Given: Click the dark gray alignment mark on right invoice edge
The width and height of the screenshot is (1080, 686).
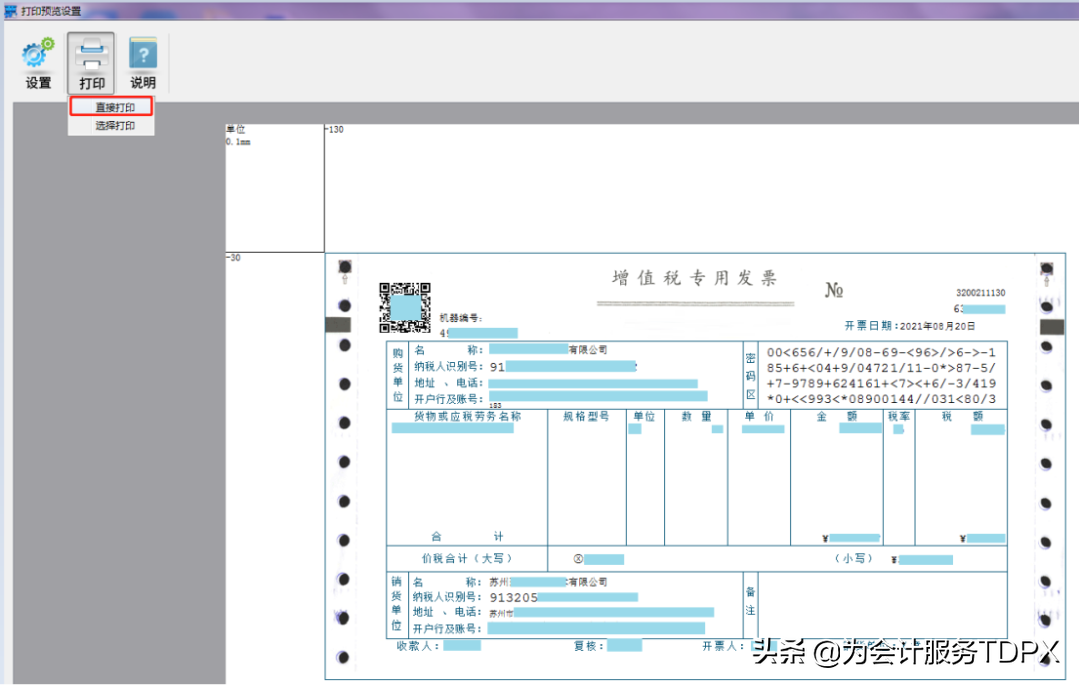Looking at the screenshot, I should (1052, 327).
